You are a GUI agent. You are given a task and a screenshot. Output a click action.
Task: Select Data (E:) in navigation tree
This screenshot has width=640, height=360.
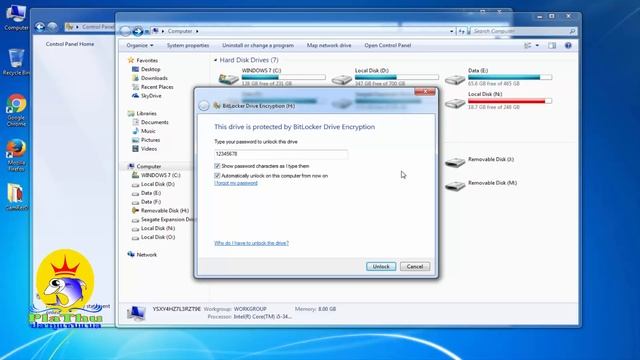tap(151, 193)
